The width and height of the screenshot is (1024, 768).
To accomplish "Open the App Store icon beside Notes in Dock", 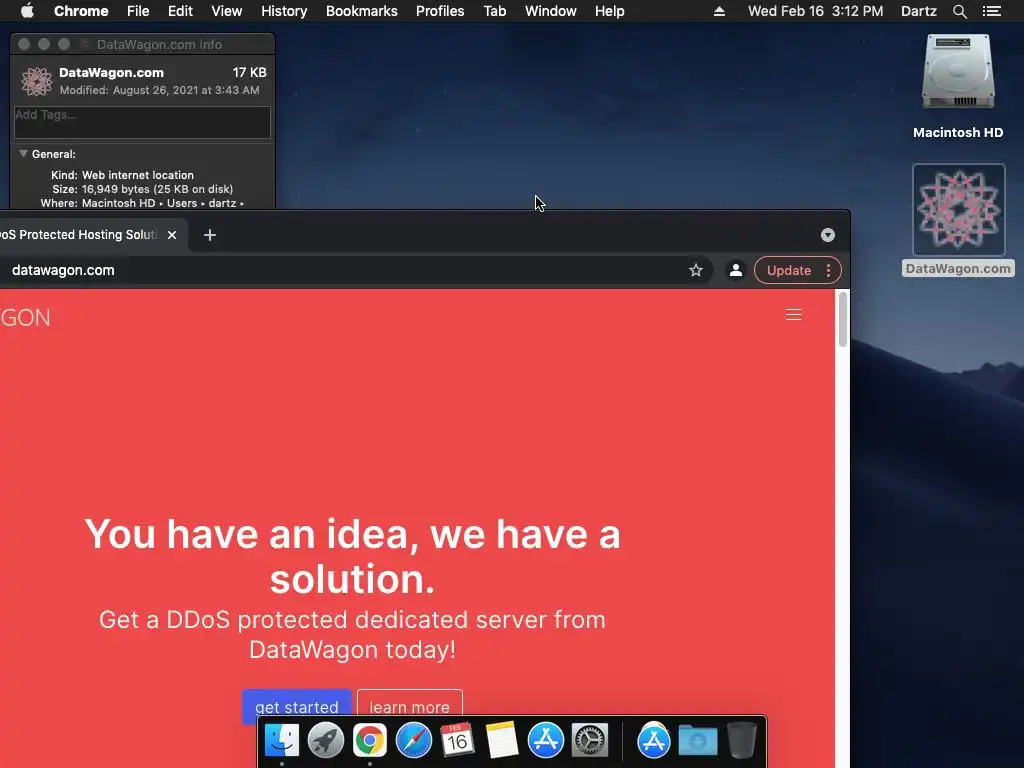I will tap(545, 741).
